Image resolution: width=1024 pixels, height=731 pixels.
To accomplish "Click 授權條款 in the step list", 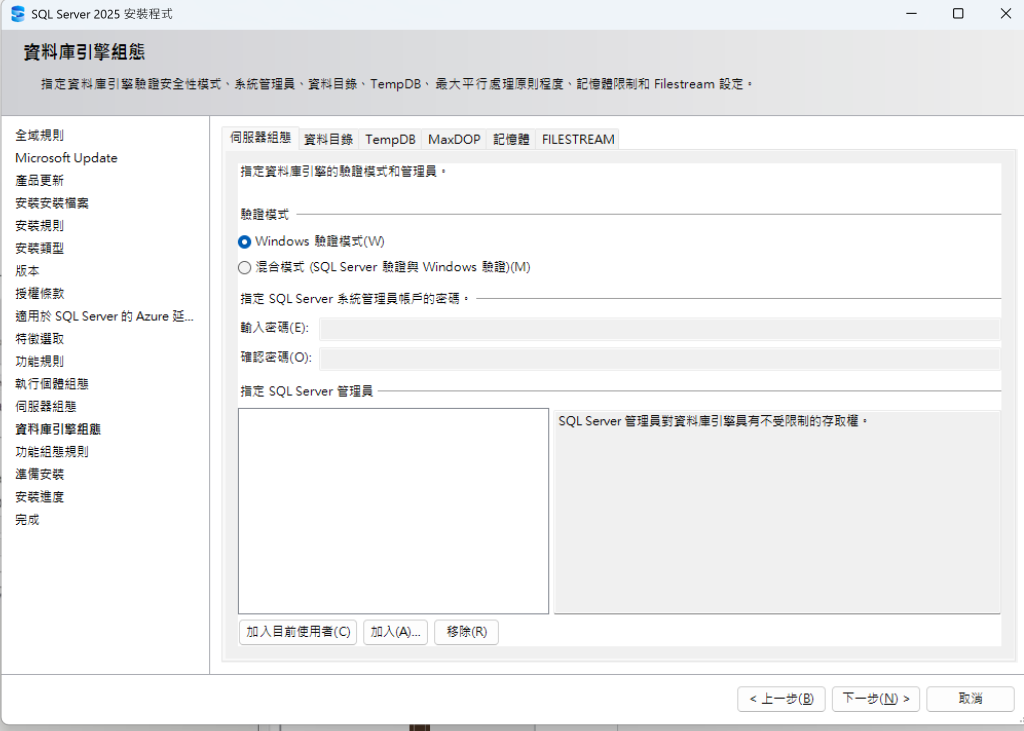I will coord(39,293).
